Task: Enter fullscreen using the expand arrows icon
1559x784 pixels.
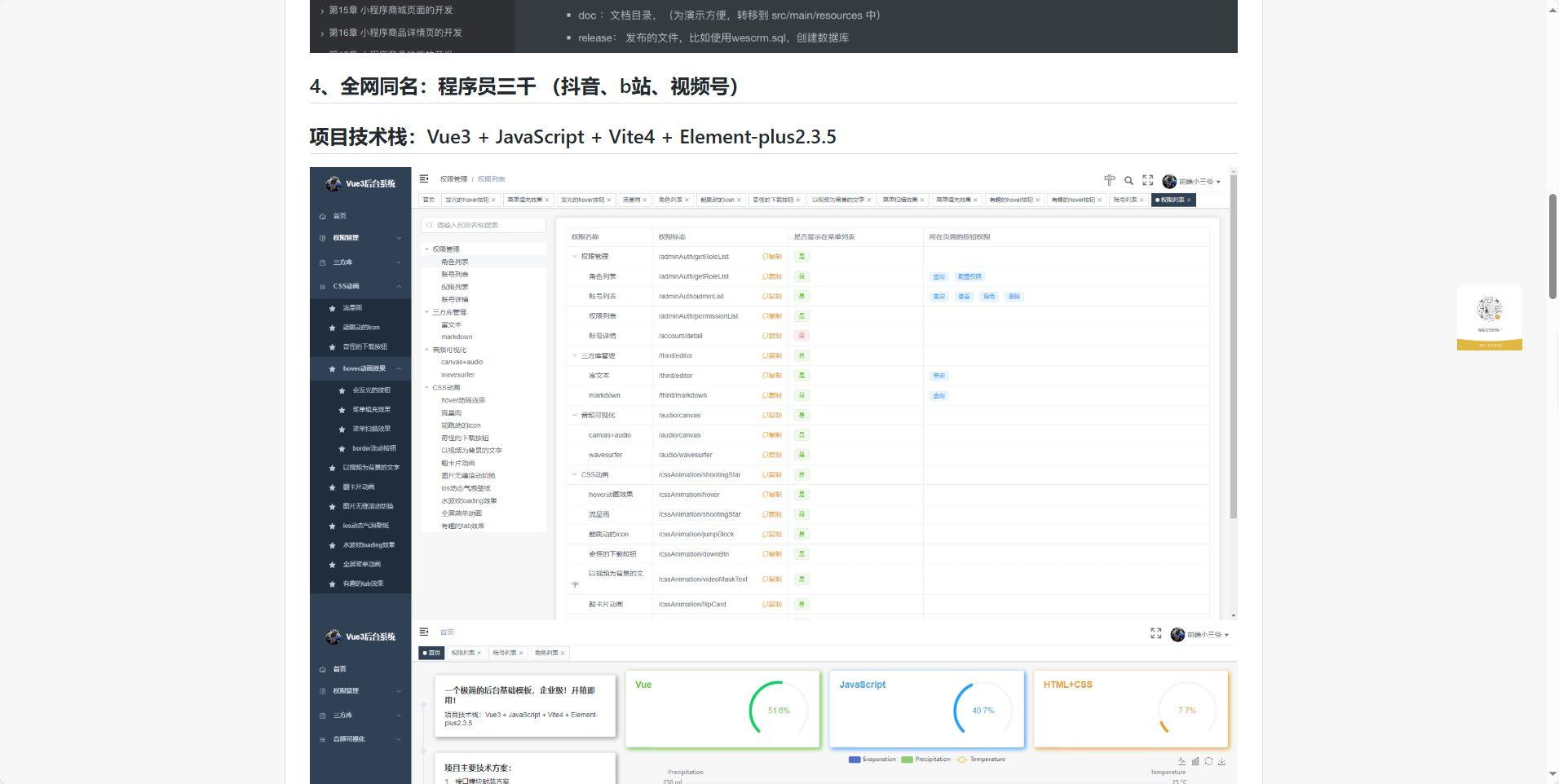Action: (1148, 180)
